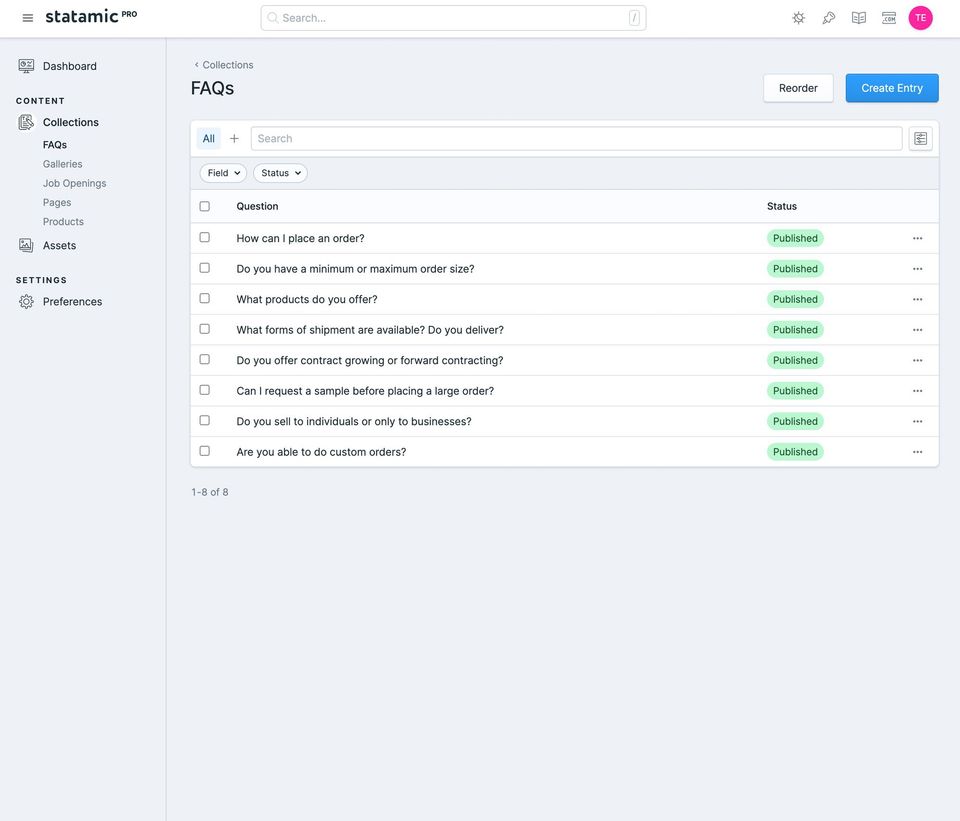The width and height of the screenshot is (960, 821).
Task: Open documentation book icon in header
Action: coord(858,18)
